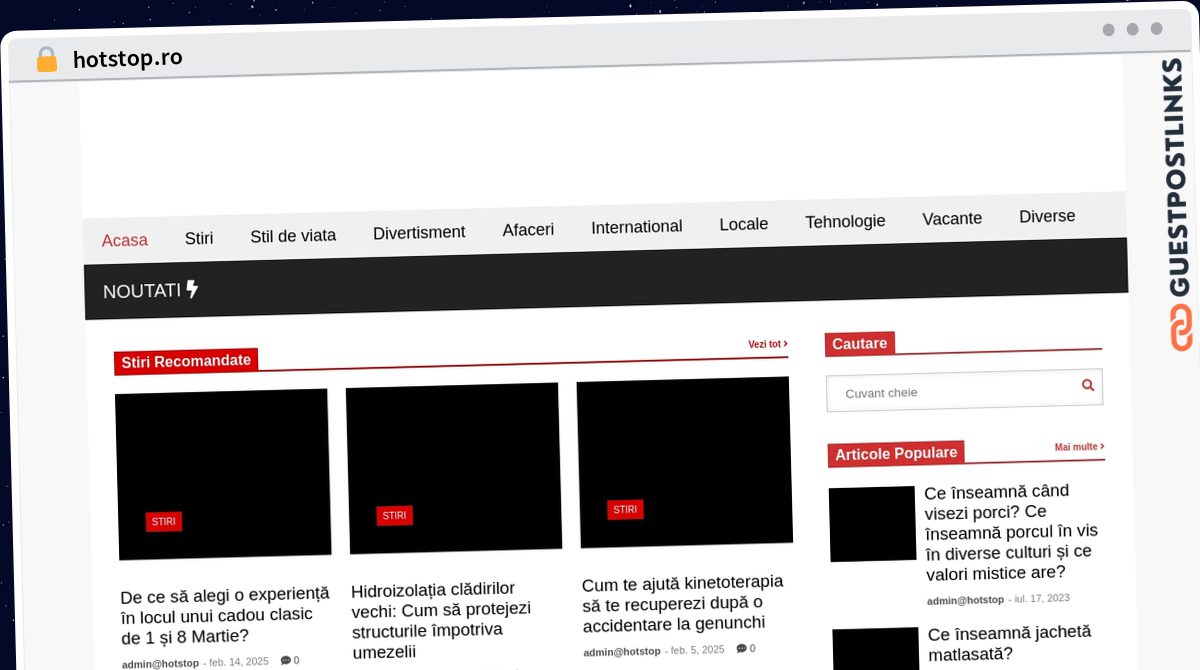Navigate to Afaceri section
The width and height of the screenshot is (1200, 670).
[528, 230]
